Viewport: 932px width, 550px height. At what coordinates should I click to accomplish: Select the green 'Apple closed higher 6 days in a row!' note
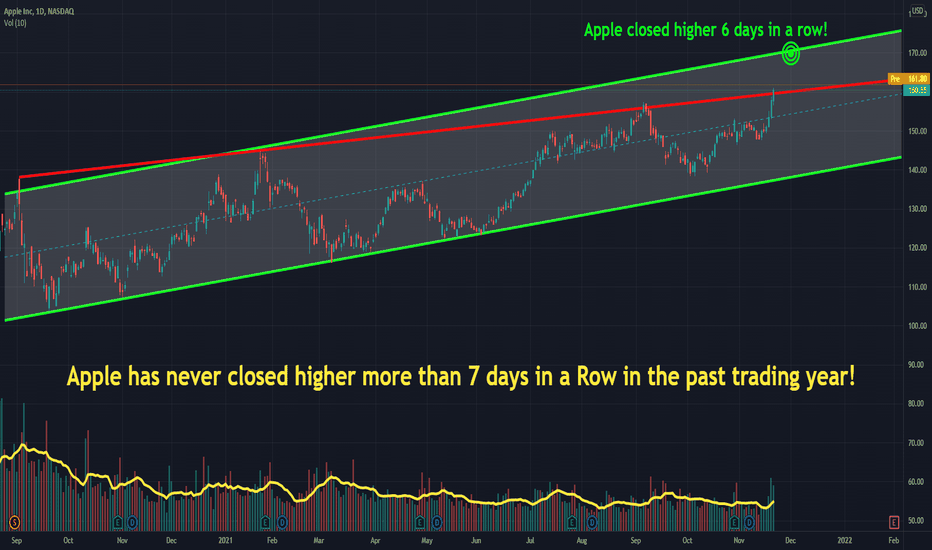point(706,30)
